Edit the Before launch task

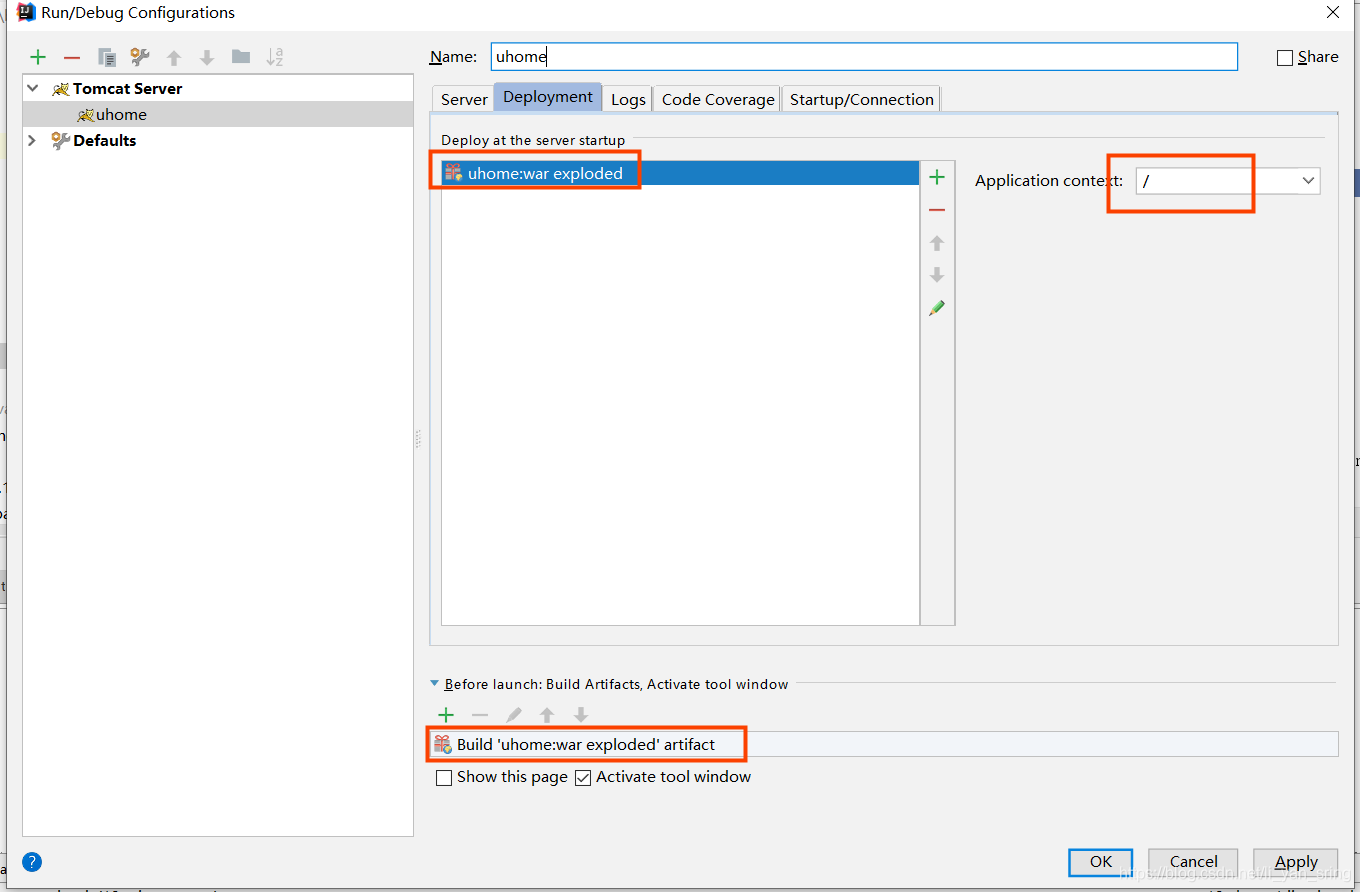[x=514, y=715]
